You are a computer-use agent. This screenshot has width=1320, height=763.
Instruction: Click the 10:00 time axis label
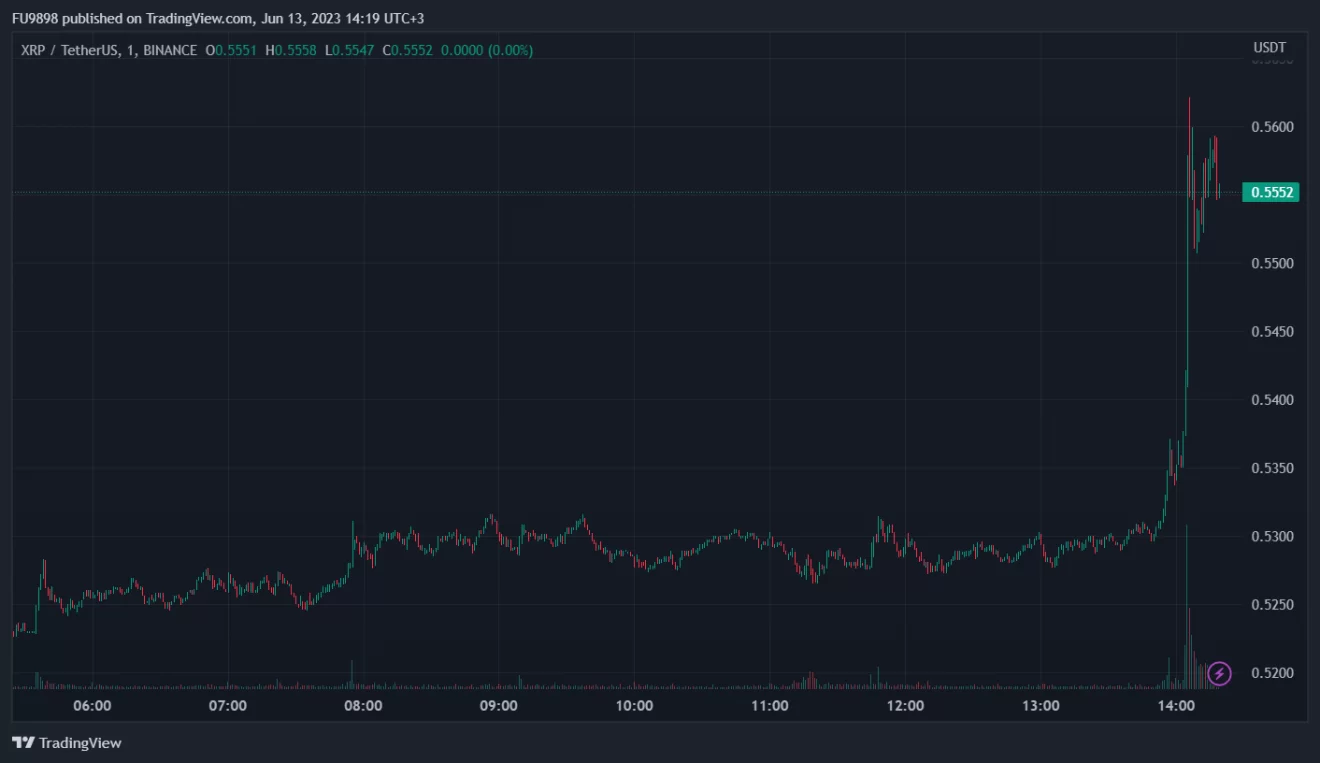coord(634,706)
